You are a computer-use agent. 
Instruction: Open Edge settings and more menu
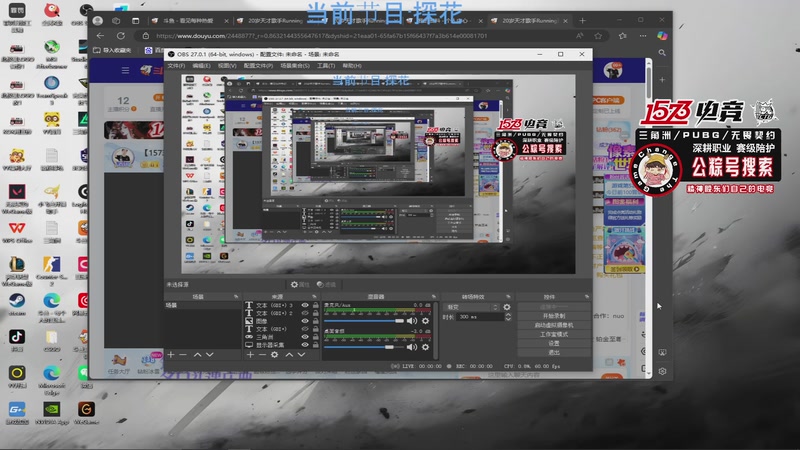[643, 36]
